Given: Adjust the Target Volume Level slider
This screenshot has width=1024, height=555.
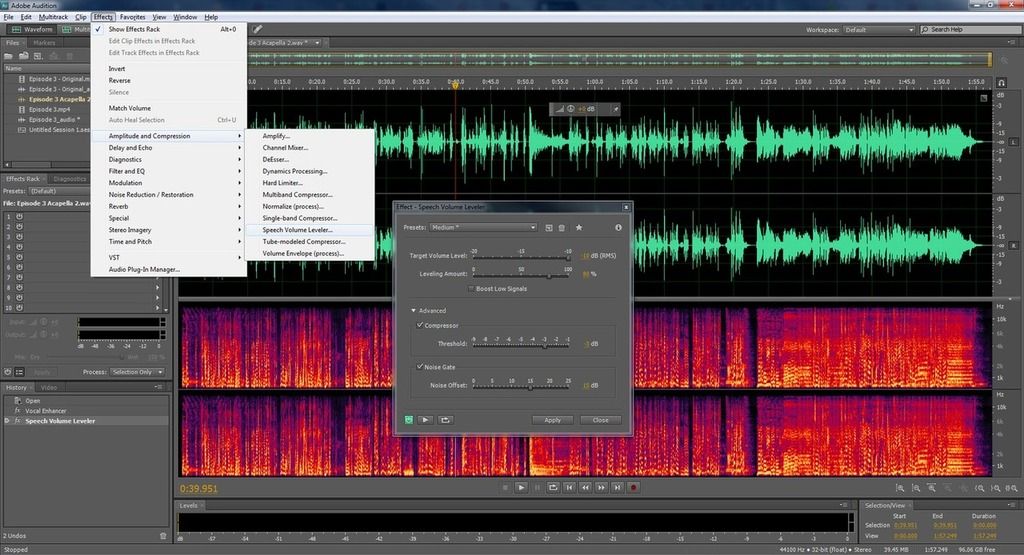Looking at the screenshot, I should [x=520, y=258].
